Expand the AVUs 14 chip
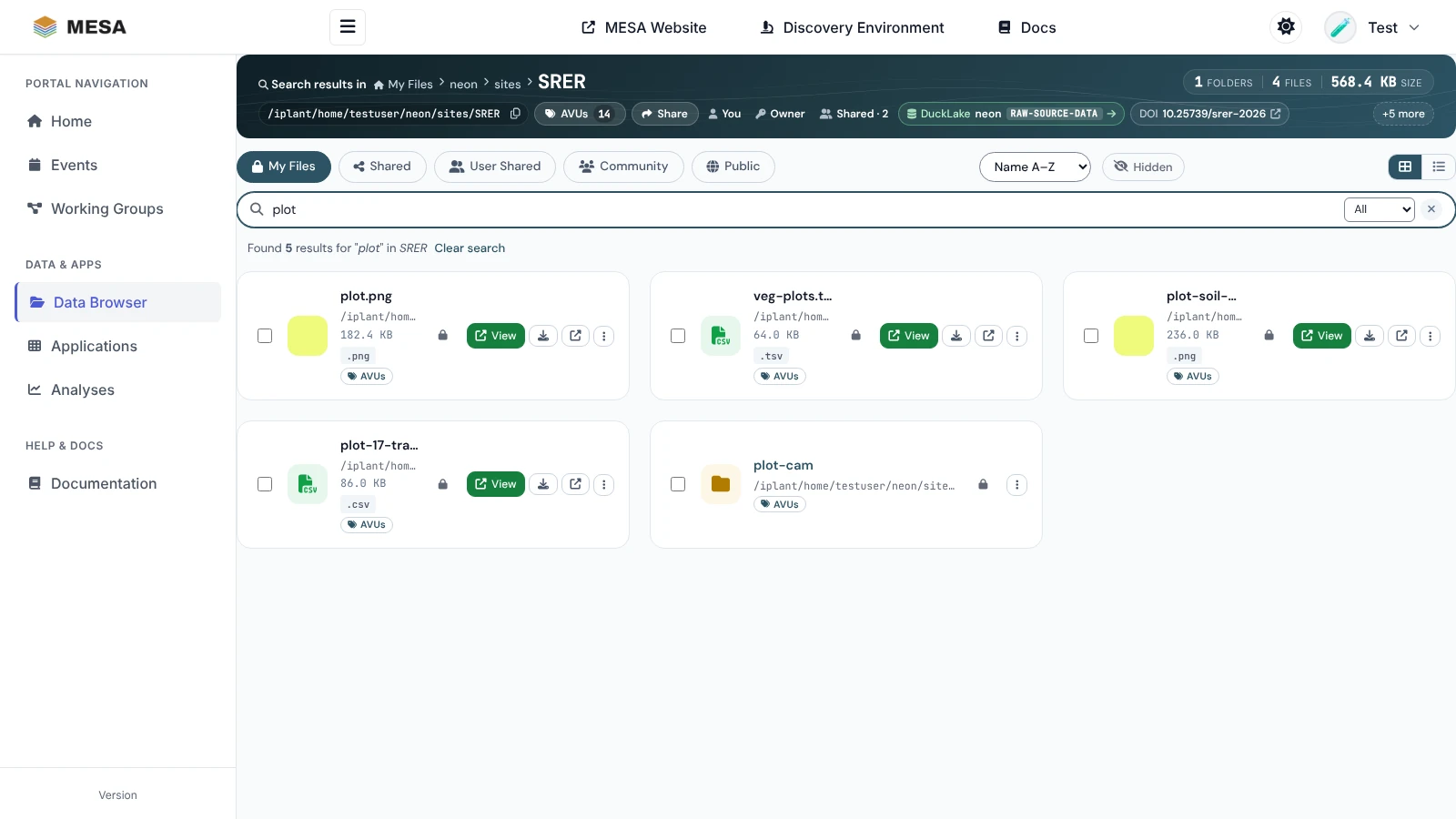1456x819 pixels. 579,114
